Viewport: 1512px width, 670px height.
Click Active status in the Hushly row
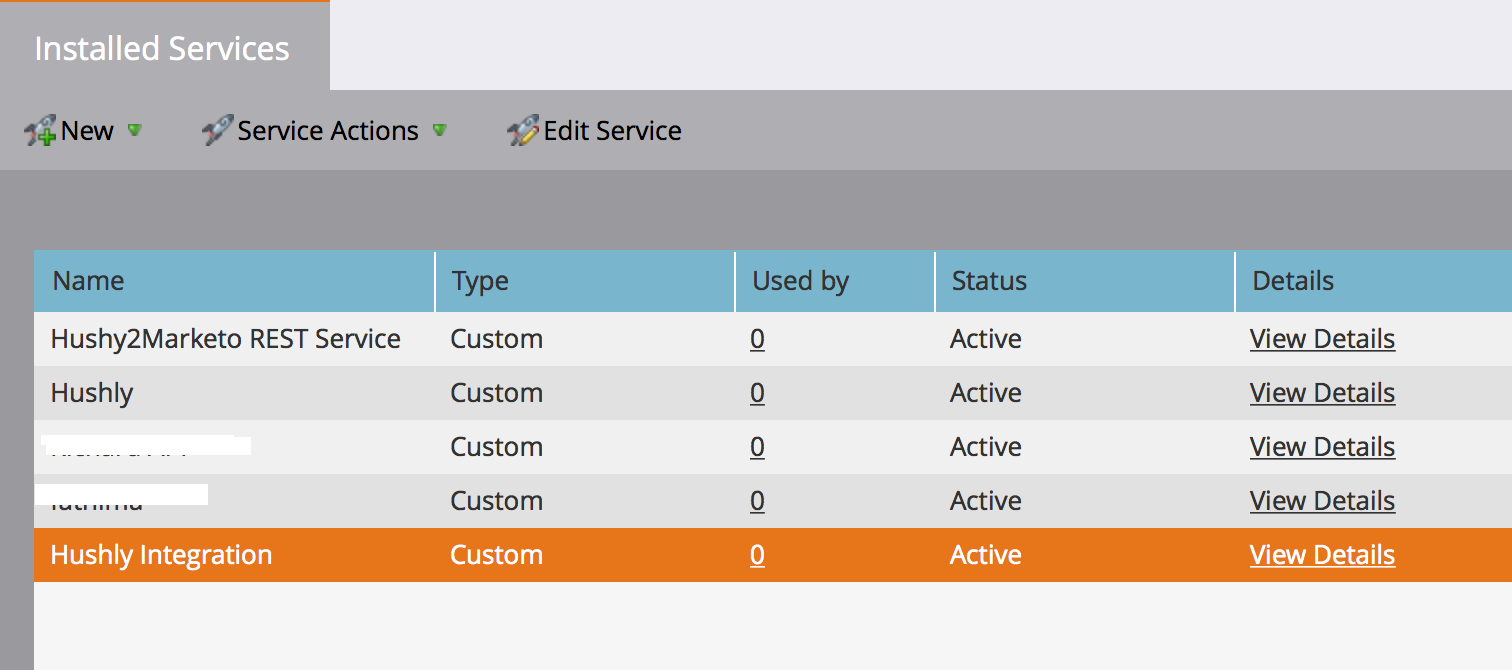(x=986, y=393)
